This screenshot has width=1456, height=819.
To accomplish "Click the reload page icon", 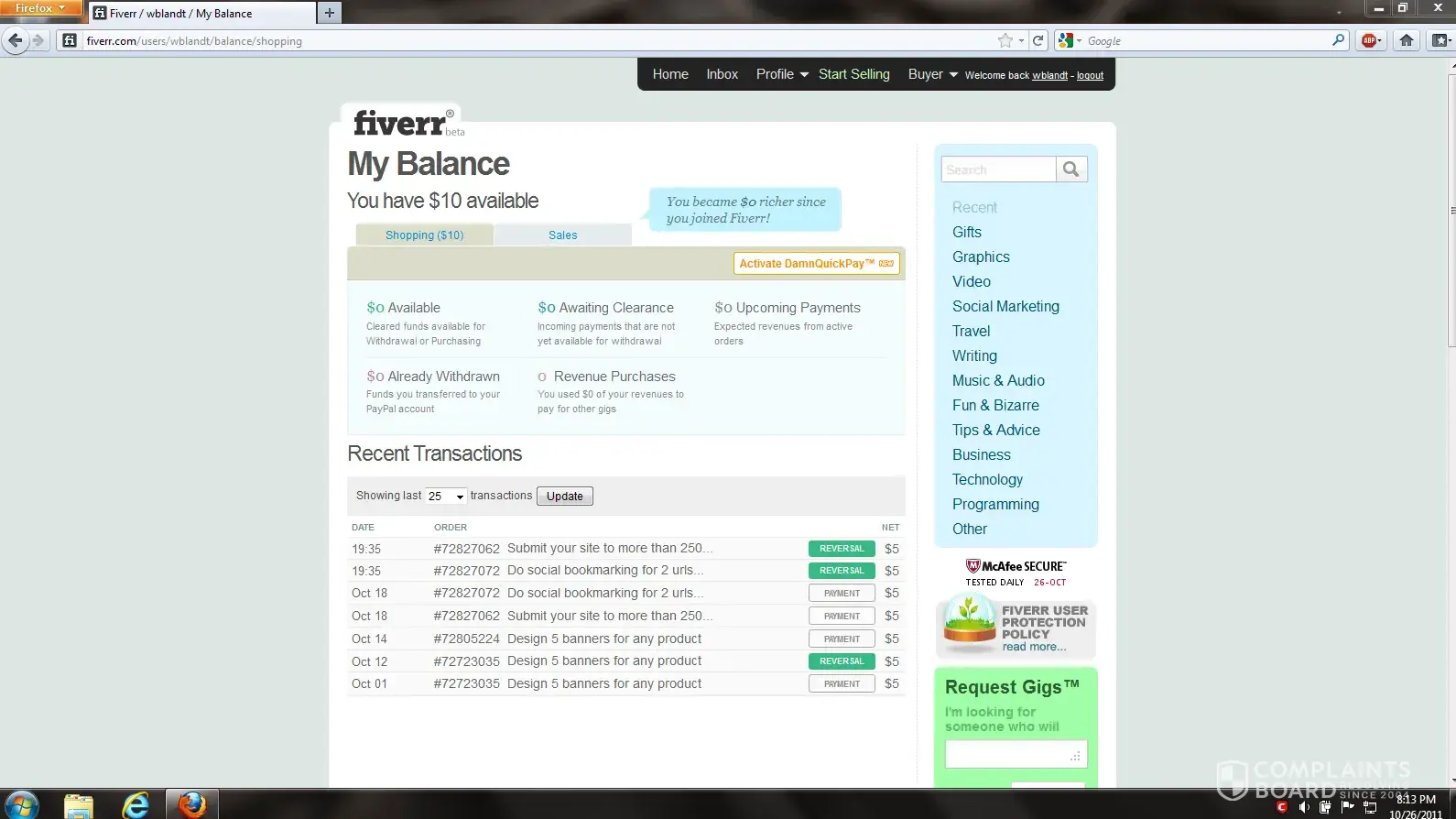I will click(1038, 40).
